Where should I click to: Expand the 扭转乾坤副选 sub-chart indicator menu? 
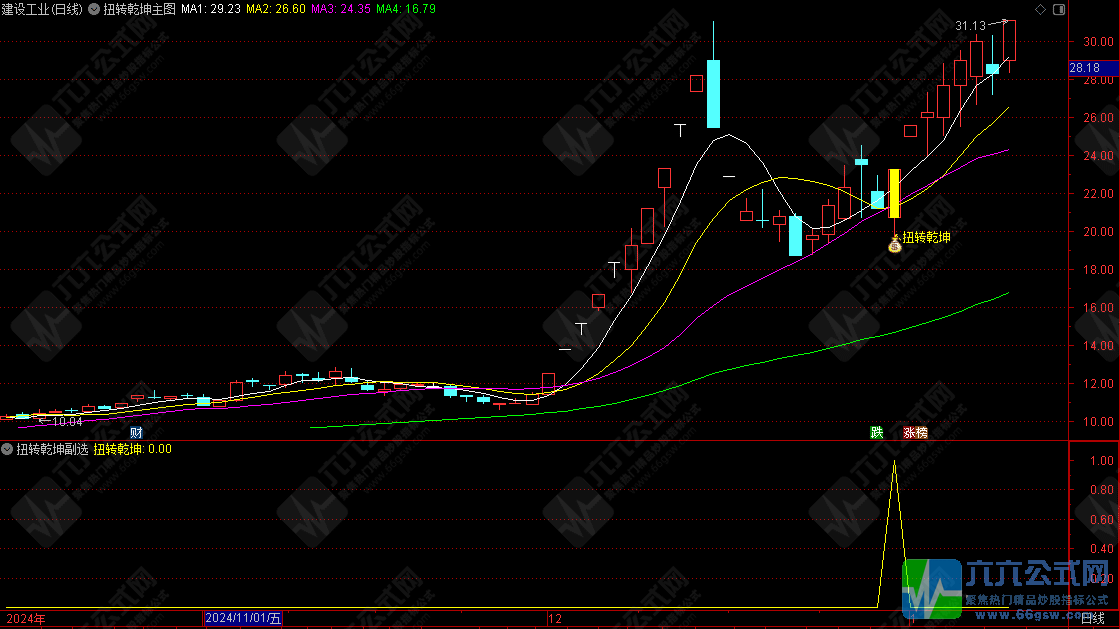(x=8, y=449)
